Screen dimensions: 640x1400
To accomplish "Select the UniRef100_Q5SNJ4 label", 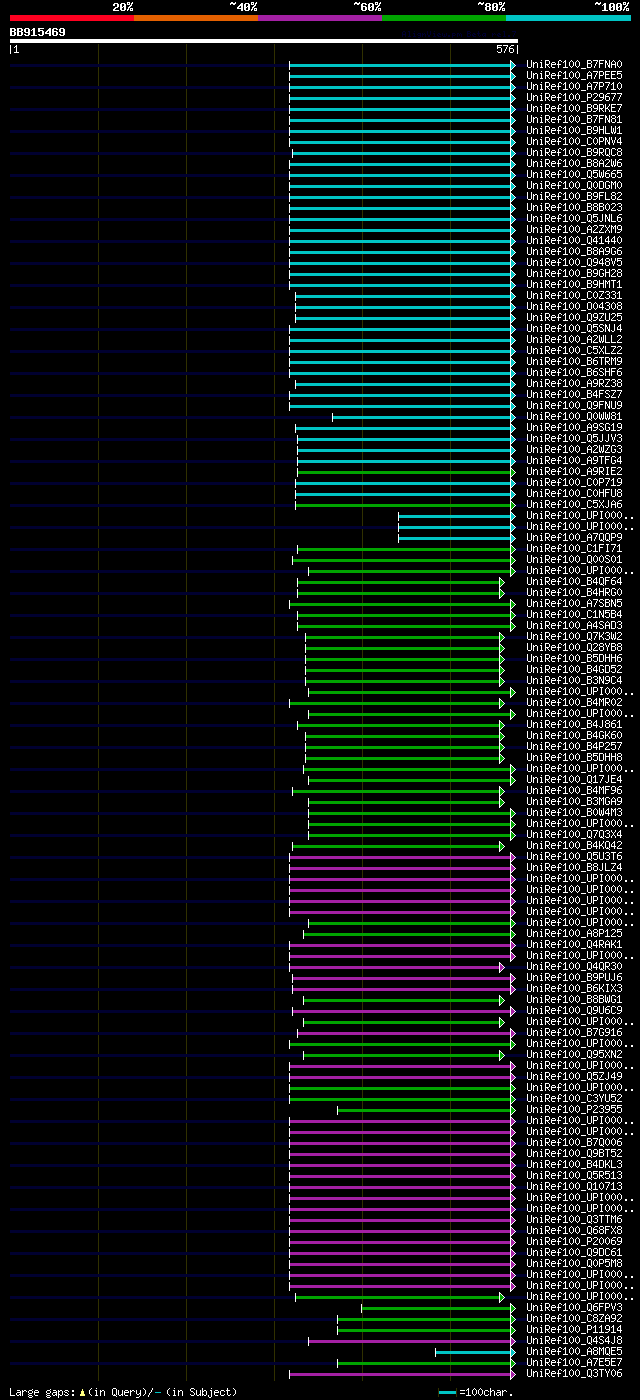I will [x=574, y=329].
